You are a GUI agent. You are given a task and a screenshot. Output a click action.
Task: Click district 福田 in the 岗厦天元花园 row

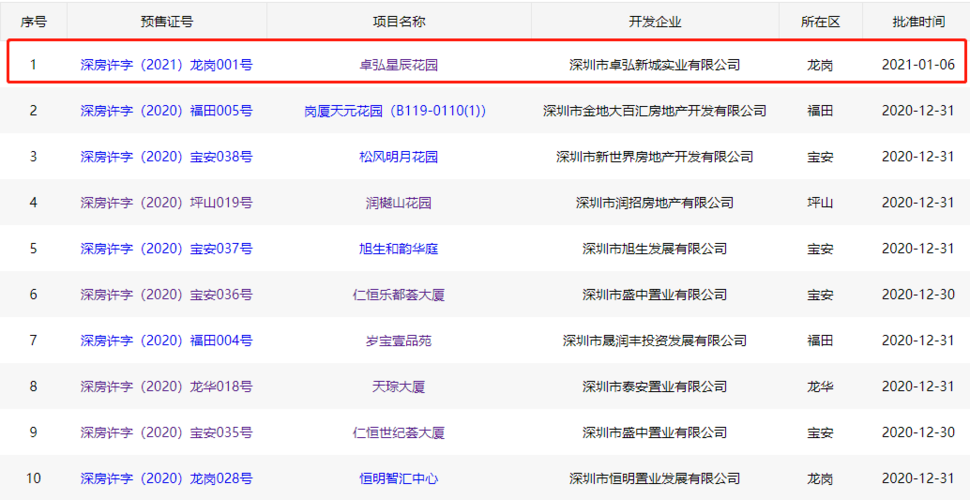[x=820, y=111]
